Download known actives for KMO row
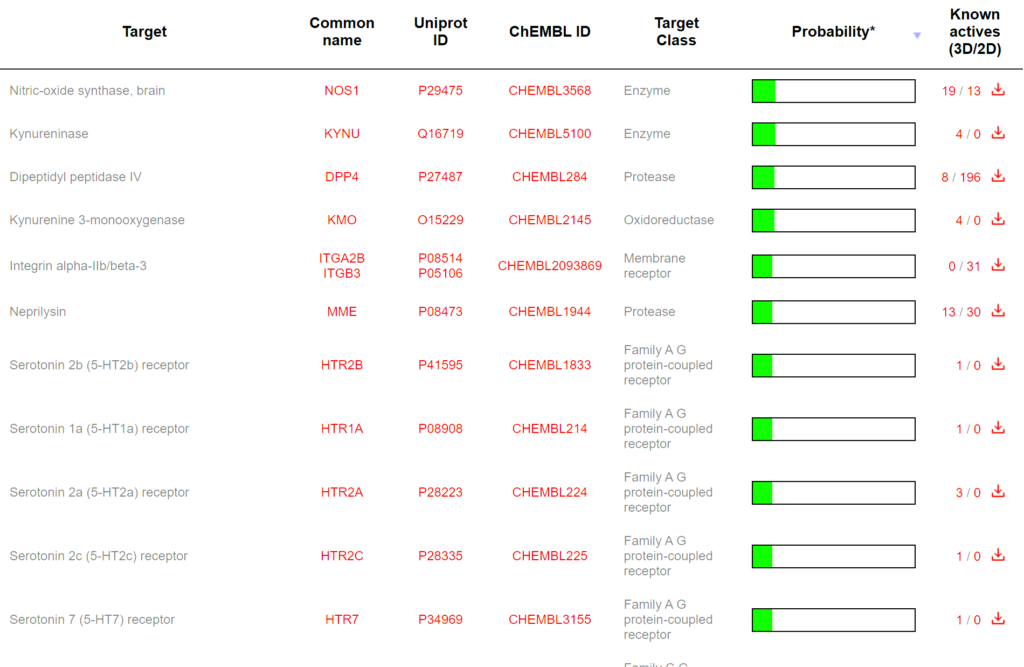The height and width of the screenshot is (667, 1024). [x=997, y=219]
